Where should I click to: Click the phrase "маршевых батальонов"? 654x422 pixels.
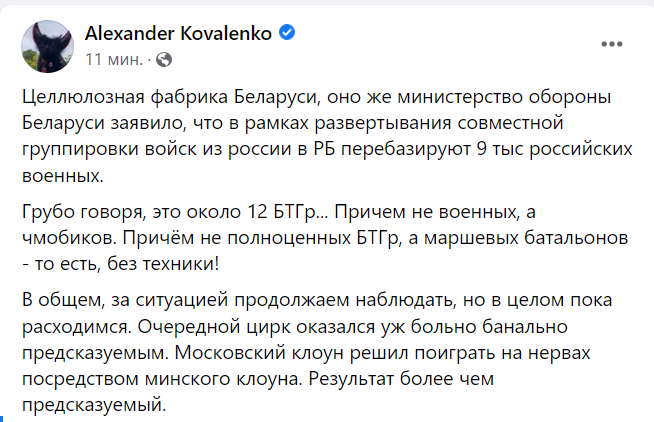[x=526, y=238]
